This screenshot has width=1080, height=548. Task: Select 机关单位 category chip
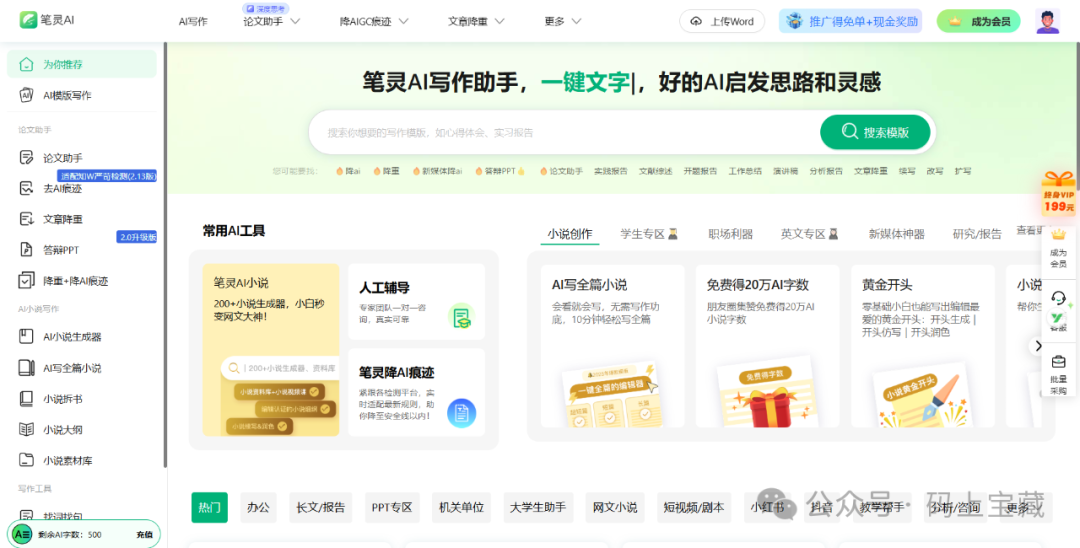pyautogui.click(x=461, y=507)
